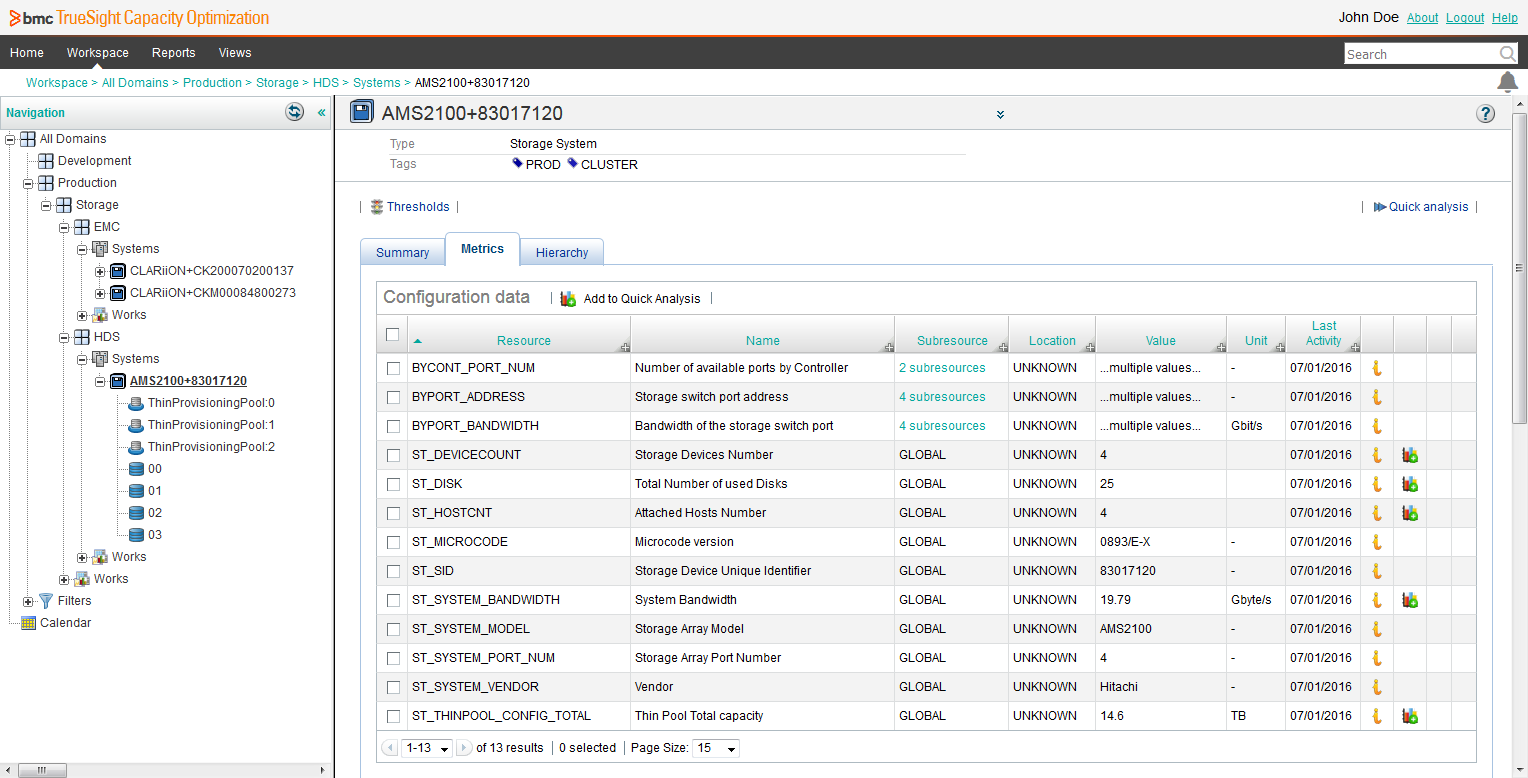Expand the Filters tree node
Screen dimensions: 1528x778
pyautogui.click(x=28, y=601)
